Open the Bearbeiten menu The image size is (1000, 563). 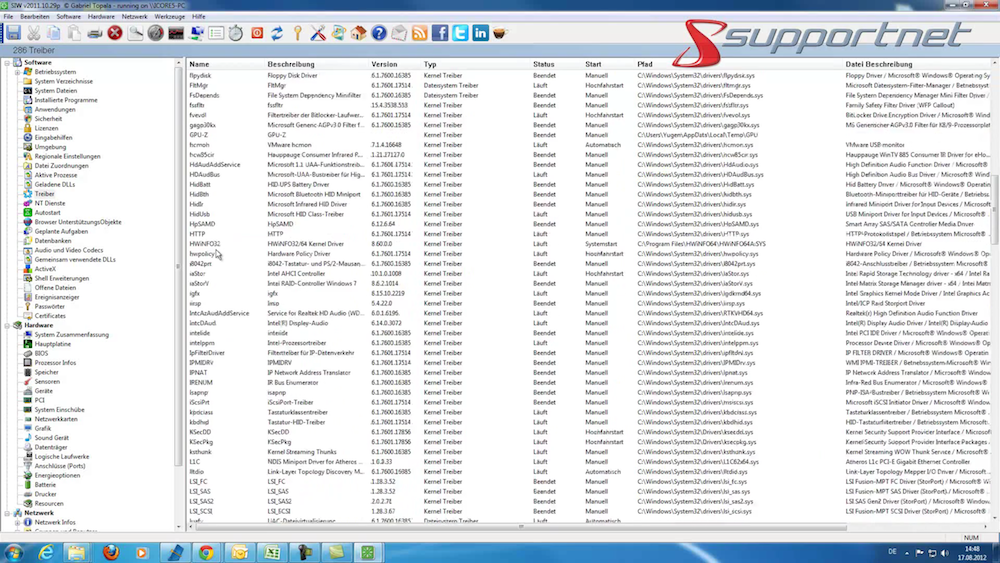coord(35,17)
